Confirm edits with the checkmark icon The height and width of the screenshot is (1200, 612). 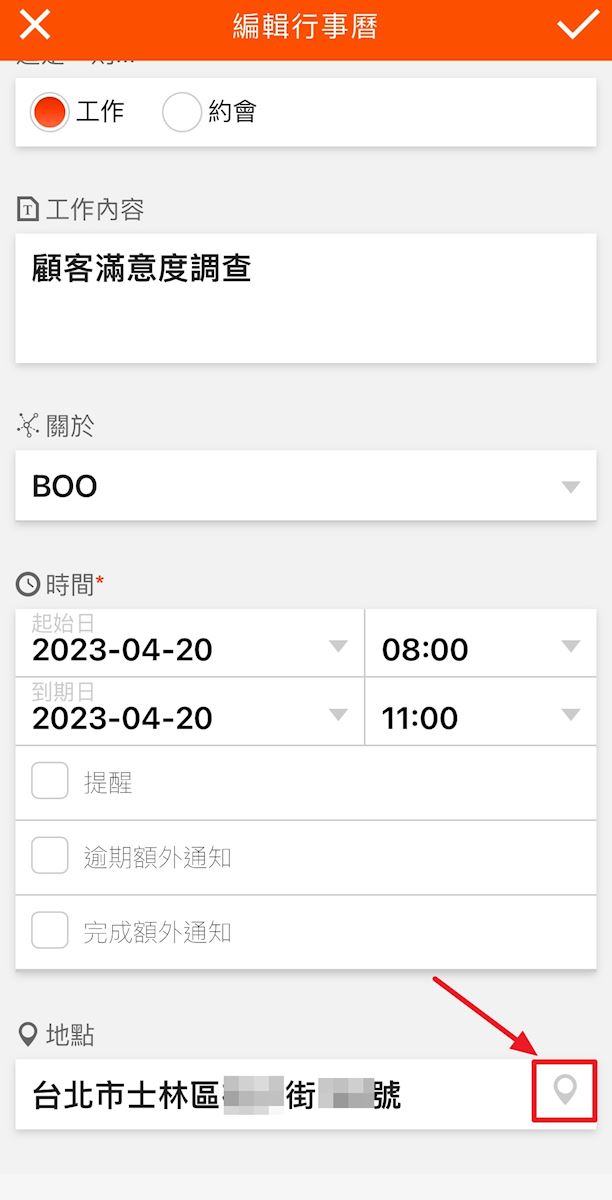click(577, 27)
